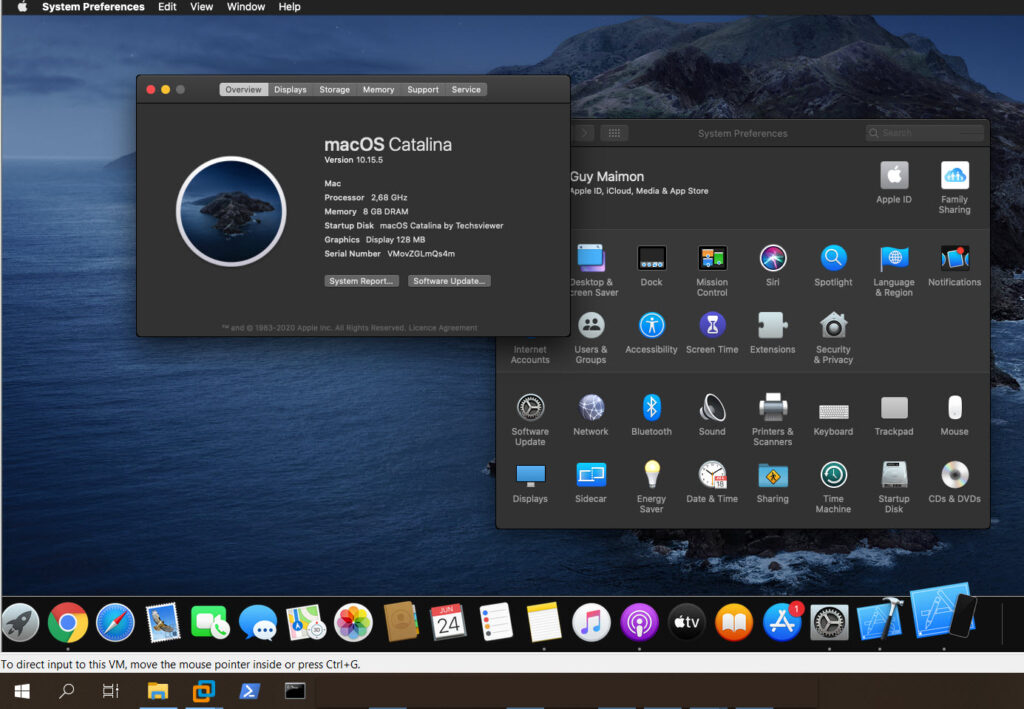Viewport: 1024px width, 709px height.
Task: Open the Dock preference pane
Action: 651,266
